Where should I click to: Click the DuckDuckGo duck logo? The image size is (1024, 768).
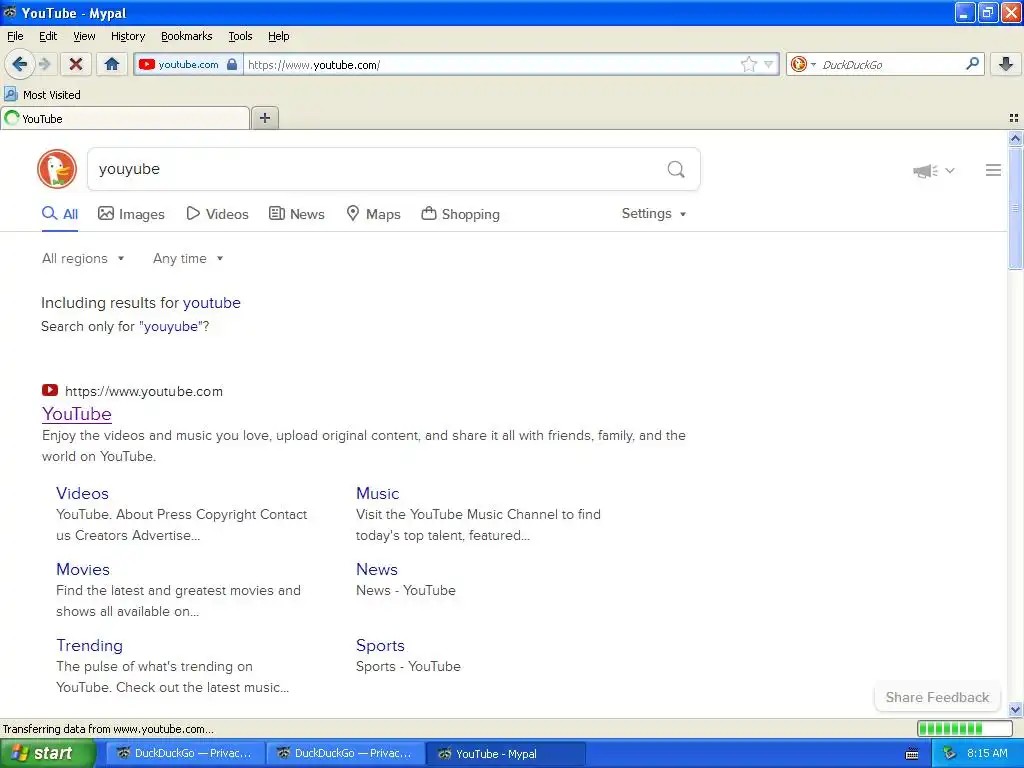(x=57, y=169)
